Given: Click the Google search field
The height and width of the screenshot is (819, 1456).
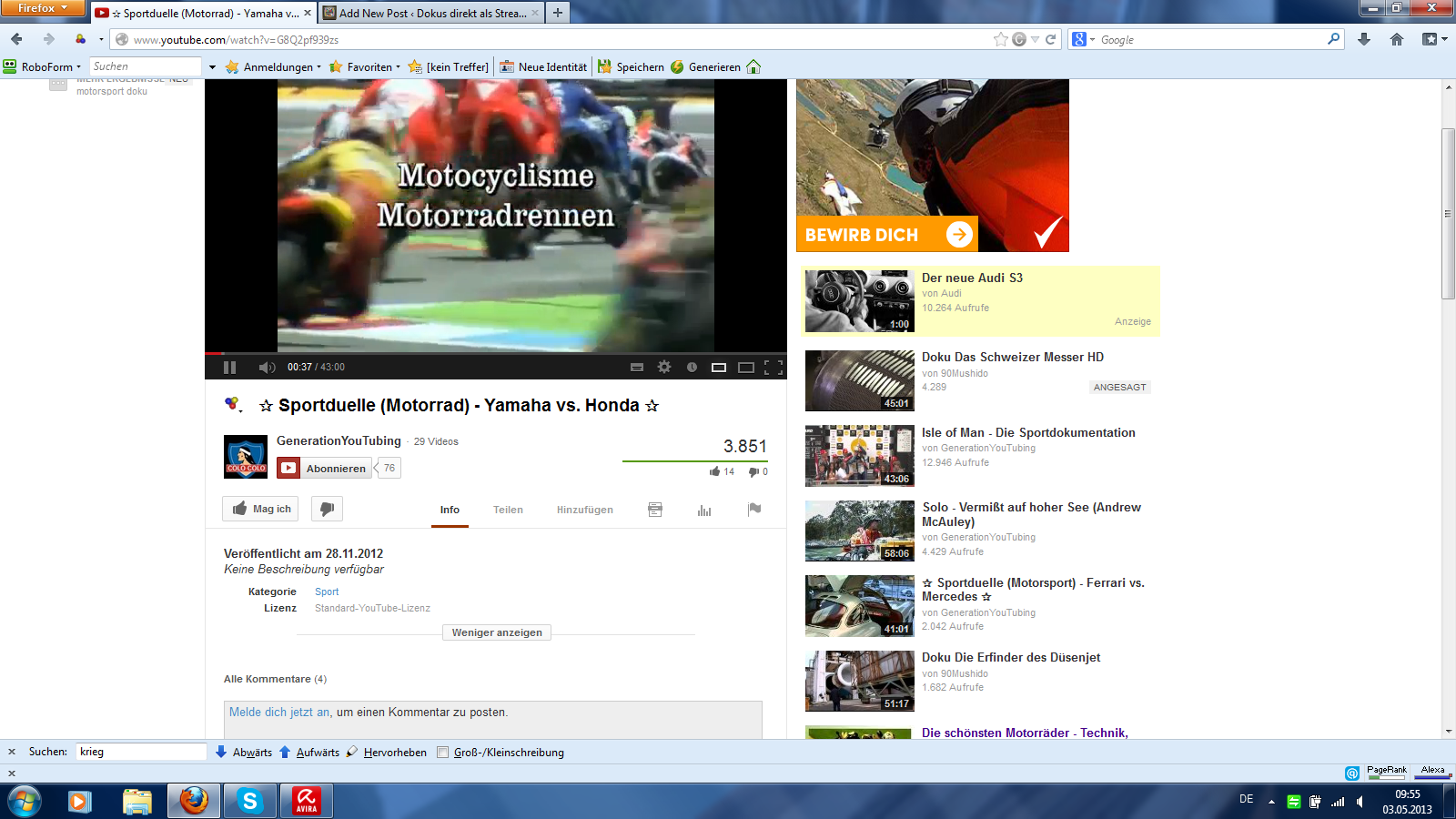Looking at the screenshot, I should (x=1212, y=39).
